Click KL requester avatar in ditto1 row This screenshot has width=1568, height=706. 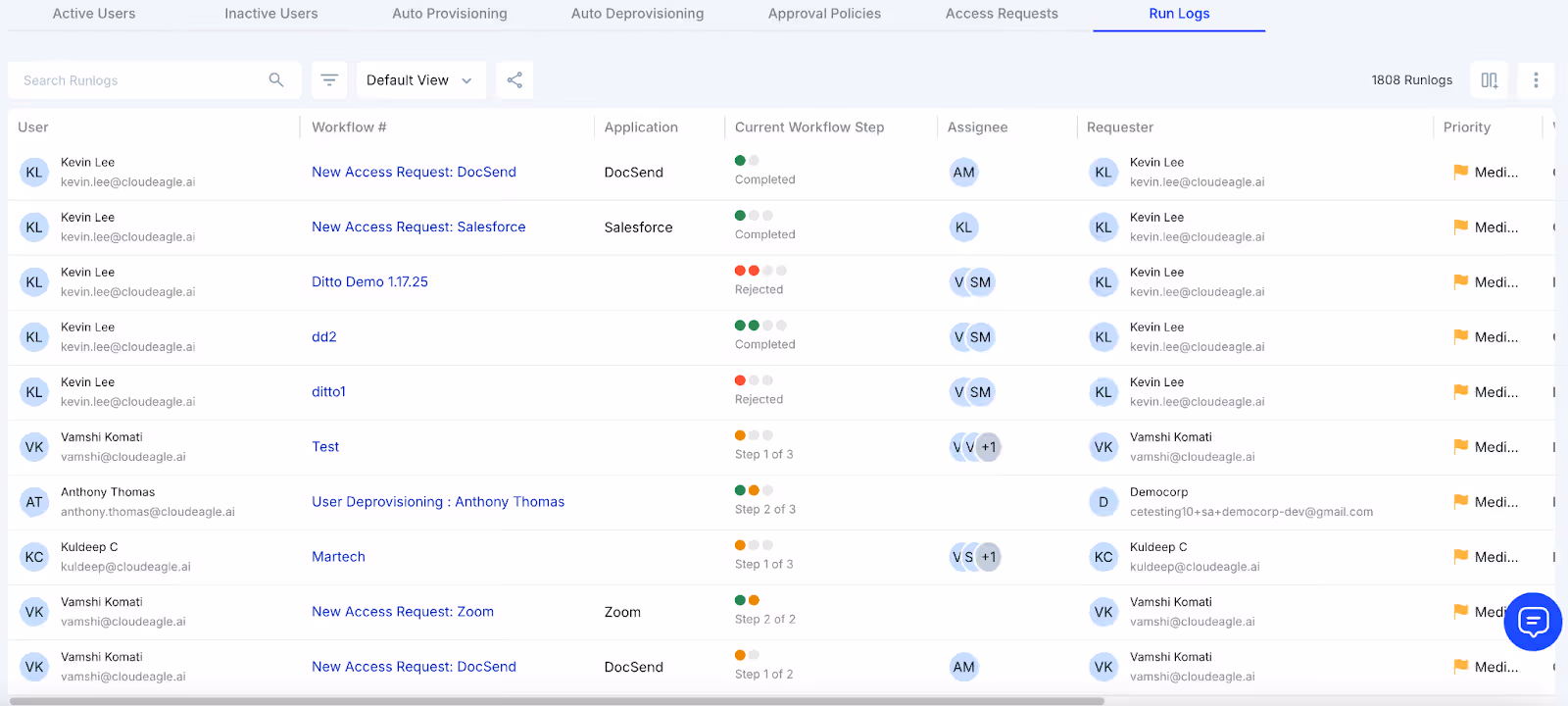1103,392
